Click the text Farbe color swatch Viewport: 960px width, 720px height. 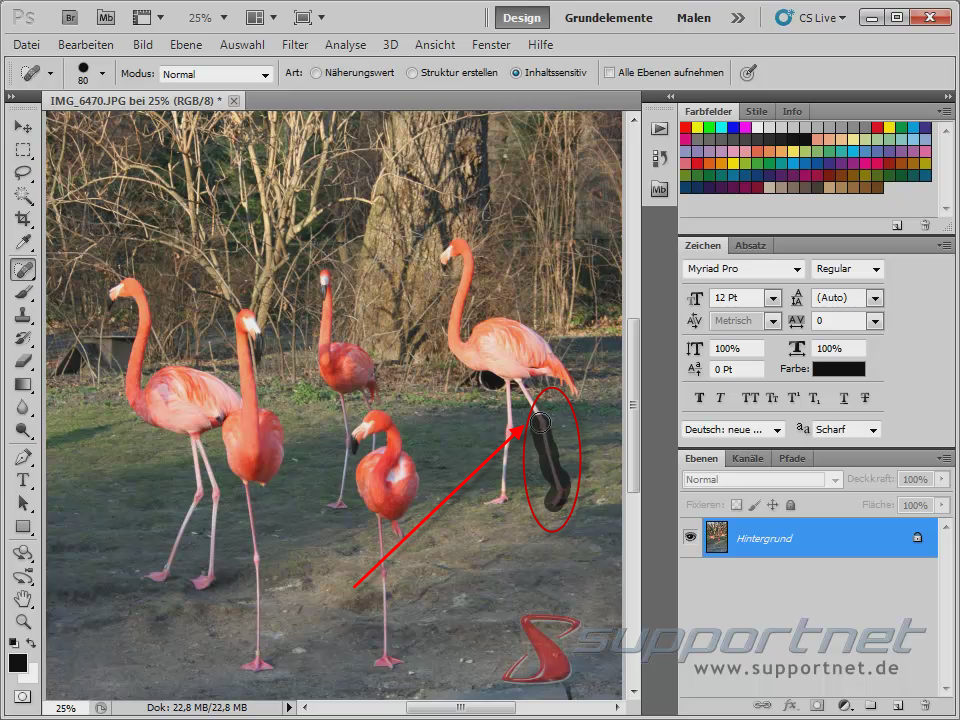838,368
